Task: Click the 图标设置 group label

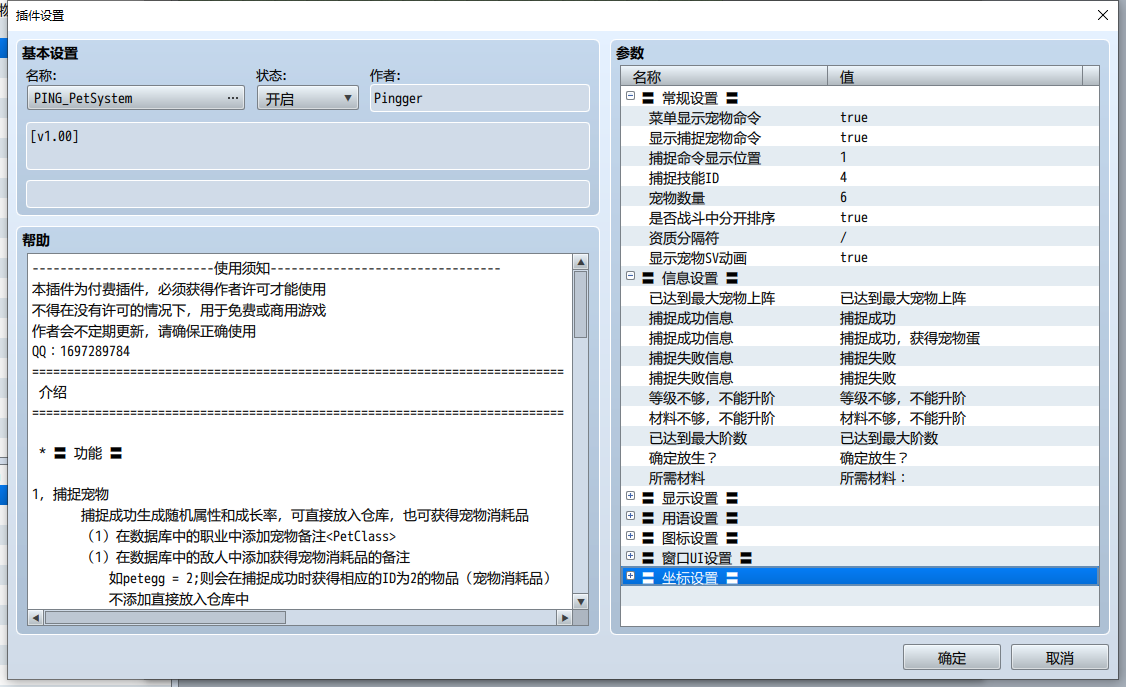Action: (689, 538)
